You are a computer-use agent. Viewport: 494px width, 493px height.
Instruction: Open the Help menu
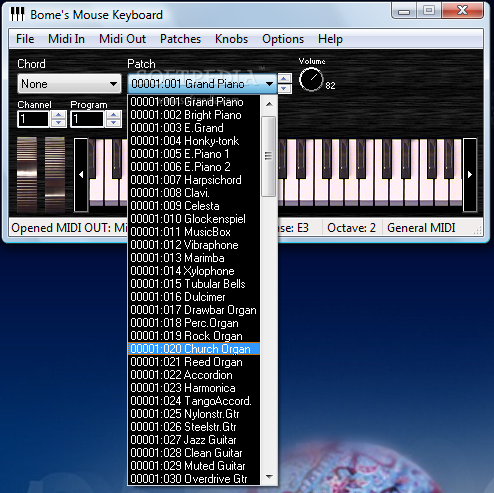[x=330, y=39]
